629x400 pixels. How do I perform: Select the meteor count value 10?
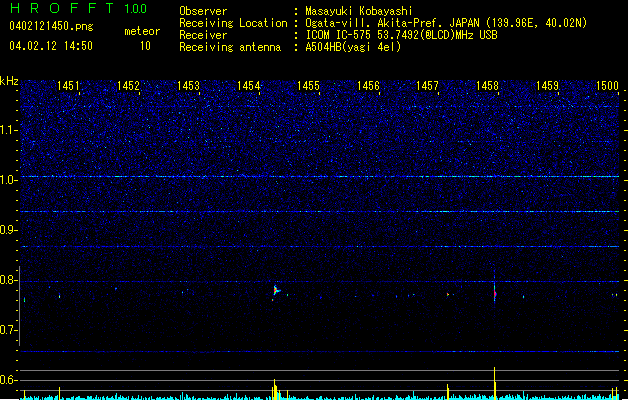pos(145,46)
